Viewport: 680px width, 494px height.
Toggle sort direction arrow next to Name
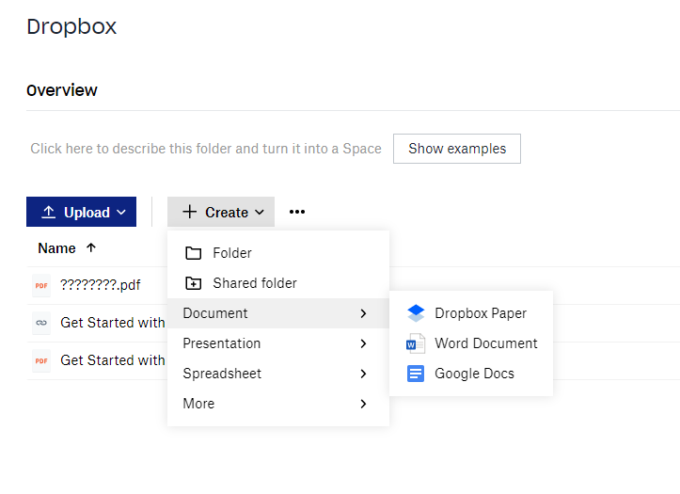tap(91, 248)
